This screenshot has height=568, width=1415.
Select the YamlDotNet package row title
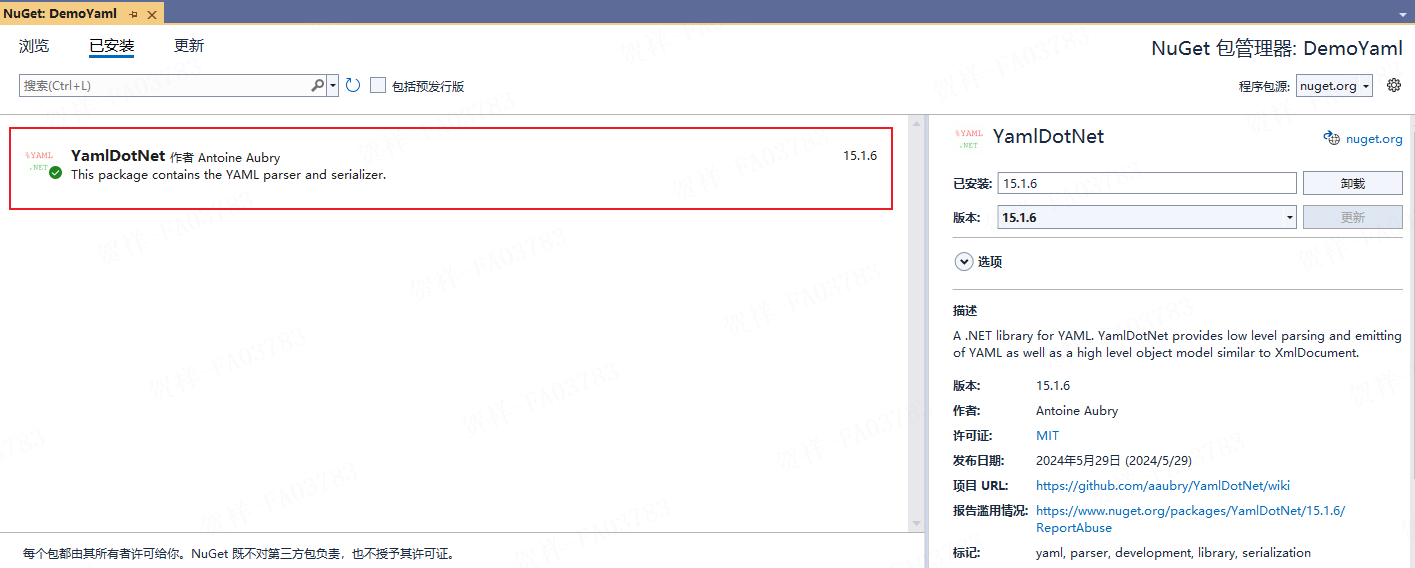[x=118, y=156]
